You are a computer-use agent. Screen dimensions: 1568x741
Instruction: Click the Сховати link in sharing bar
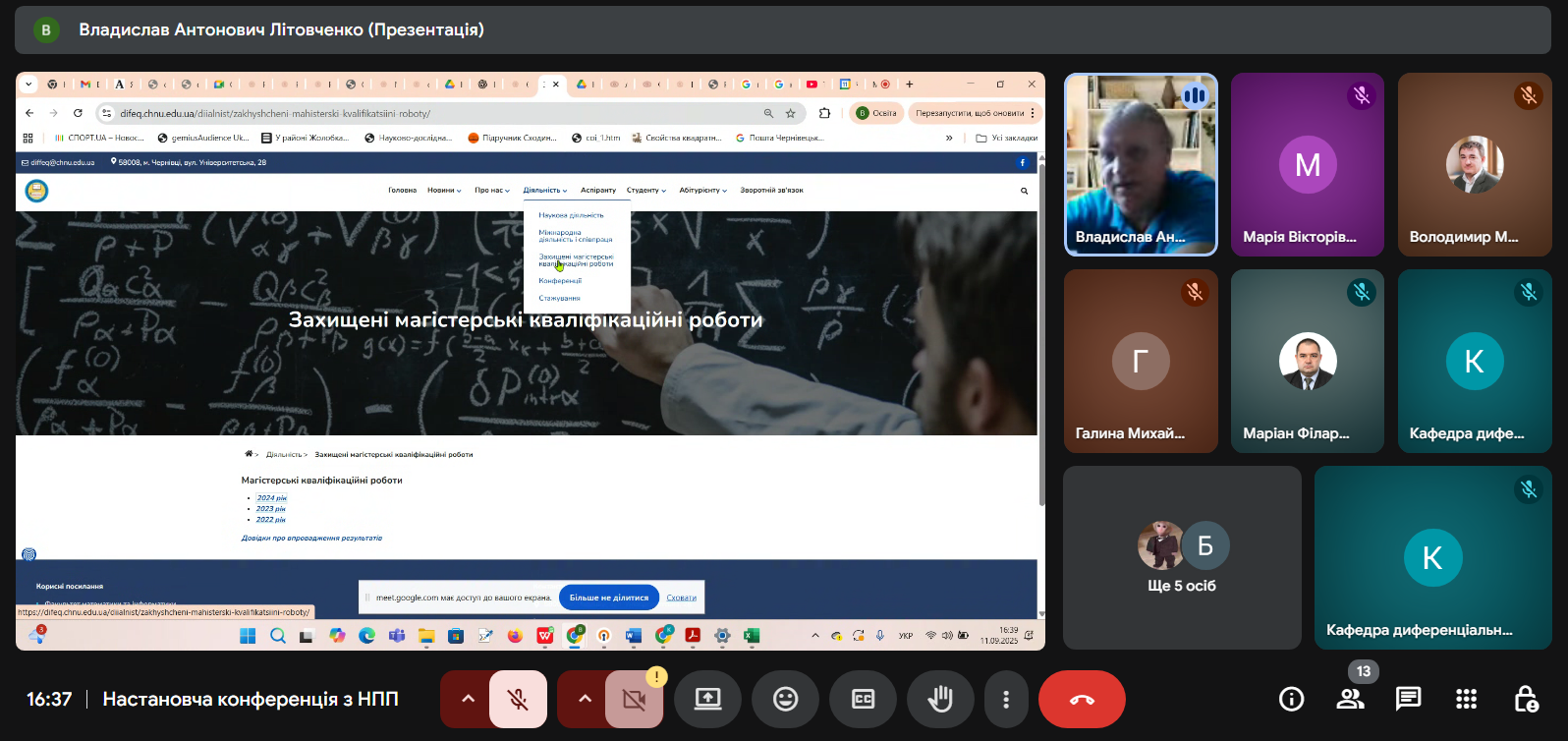point(681,598)
